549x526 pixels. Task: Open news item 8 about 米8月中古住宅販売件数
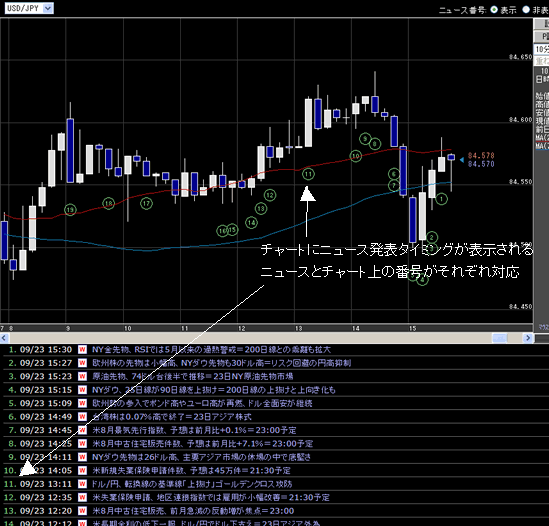click(x=202, y=444)
